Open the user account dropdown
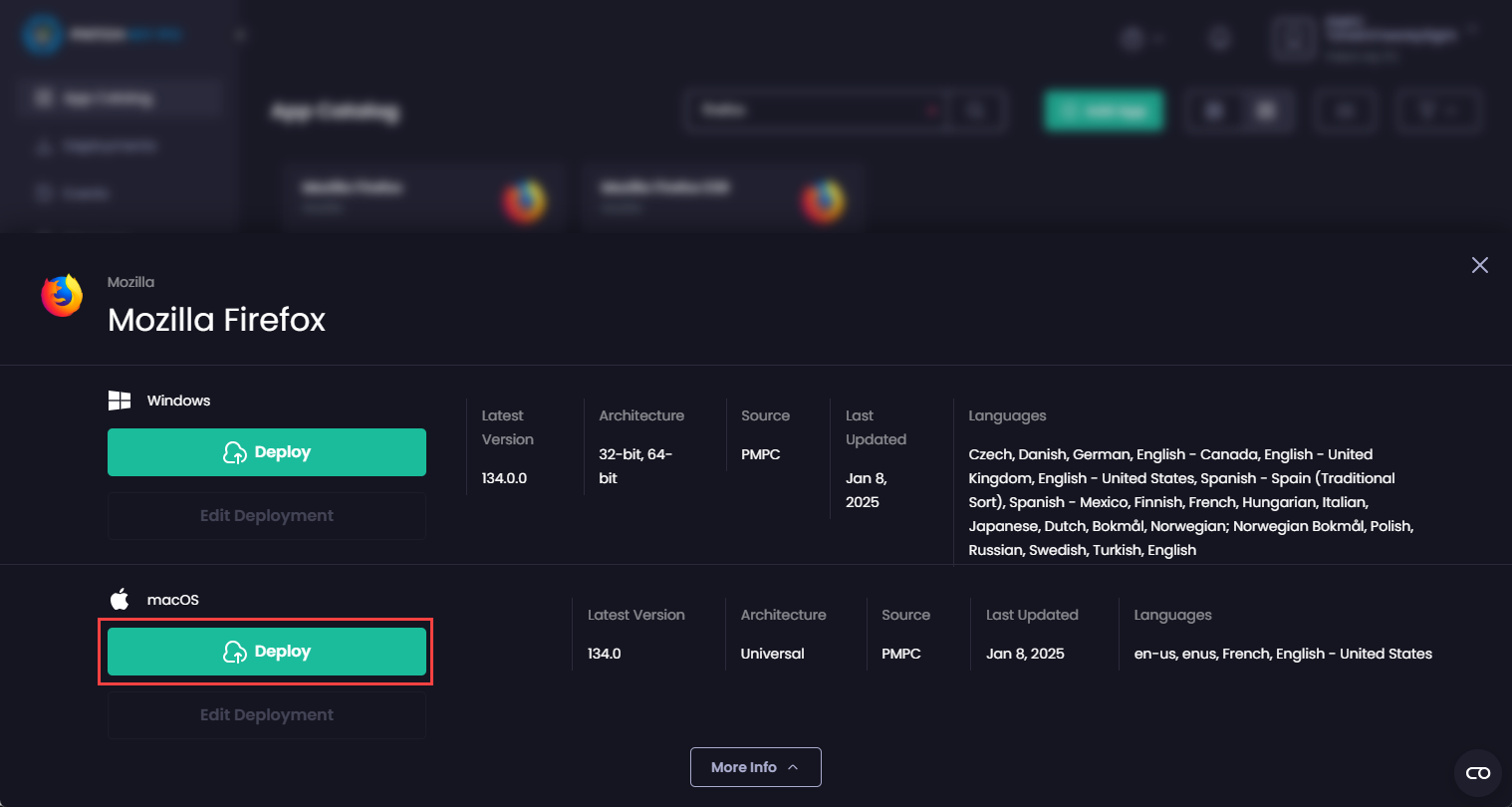Viewport: 1512px width, 807px height. [x=1375, y=38]
